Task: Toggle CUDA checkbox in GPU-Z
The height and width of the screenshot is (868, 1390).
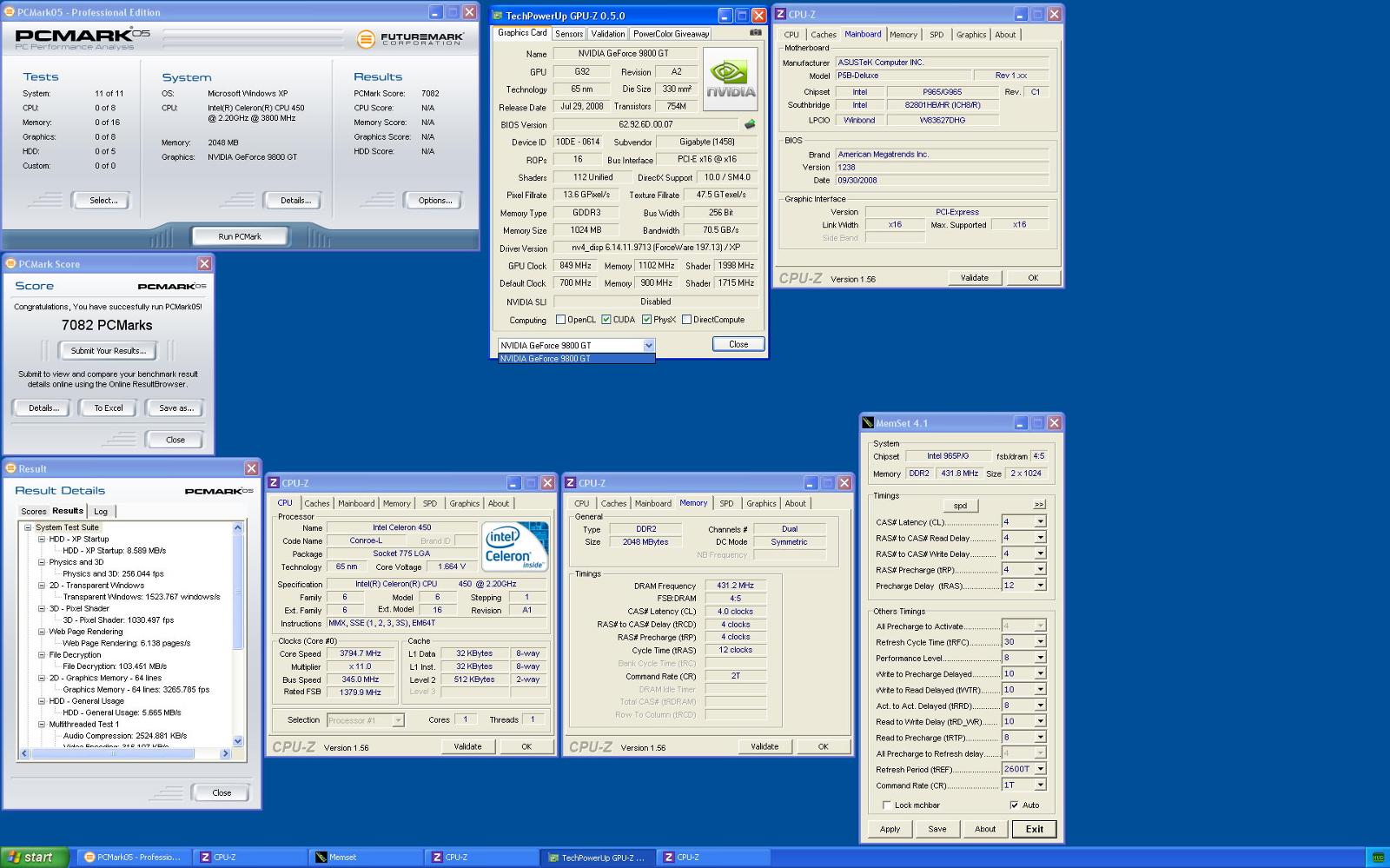Action: coord(606,320)
